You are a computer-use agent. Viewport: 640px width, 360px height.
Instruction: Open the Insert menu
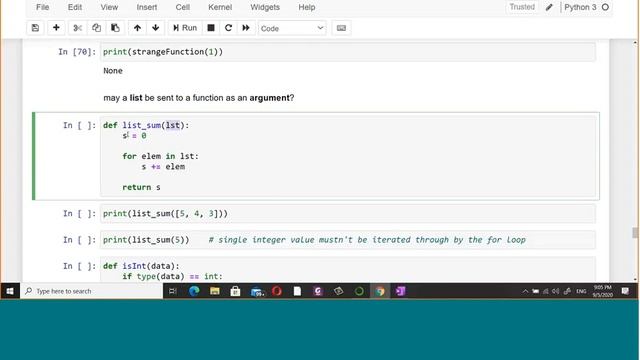pos(147,7)
